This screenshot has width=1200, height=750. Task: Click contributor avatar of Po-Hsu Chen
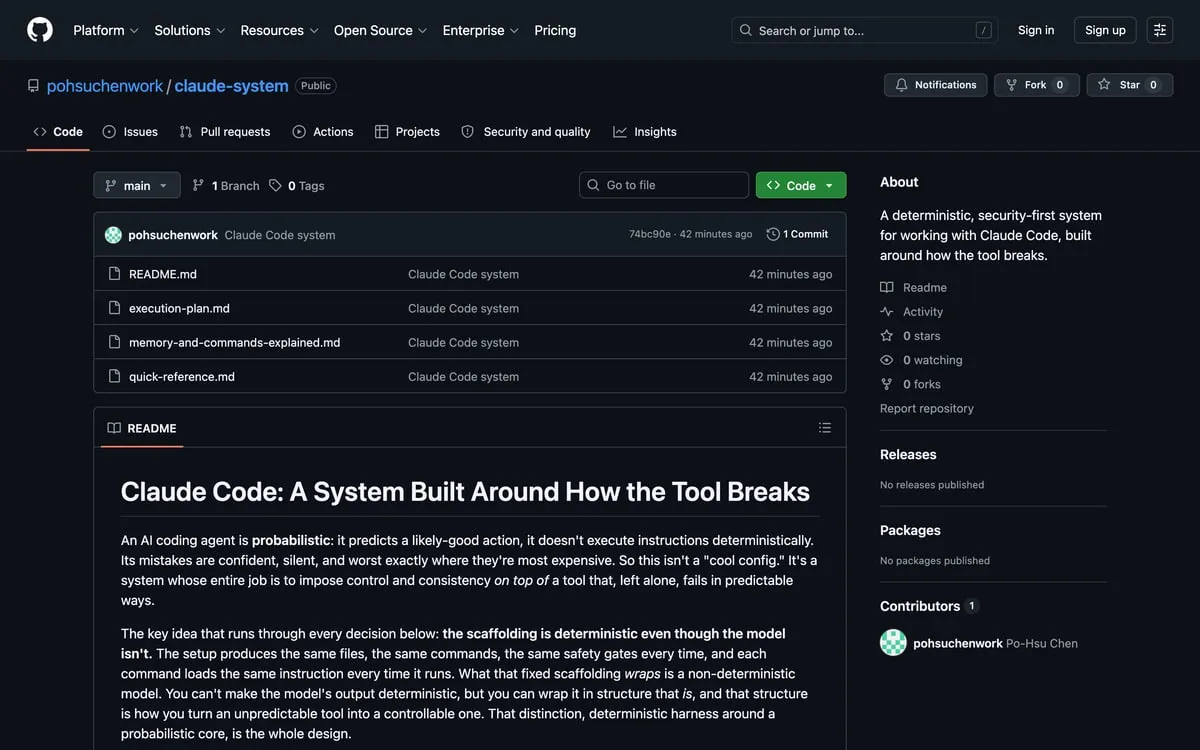[893, 643]
